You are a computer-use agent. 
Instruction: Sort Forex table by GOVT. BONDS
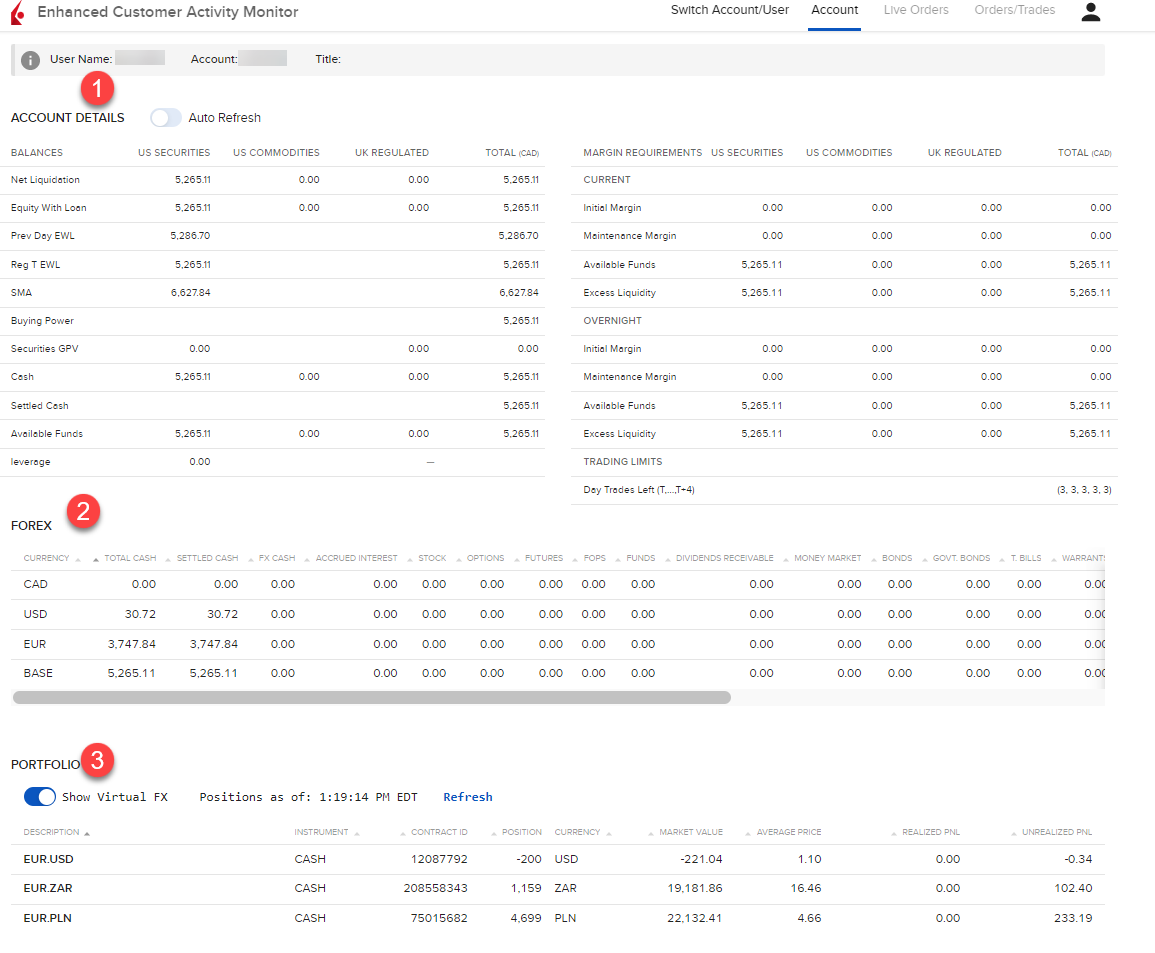[961, 558]
